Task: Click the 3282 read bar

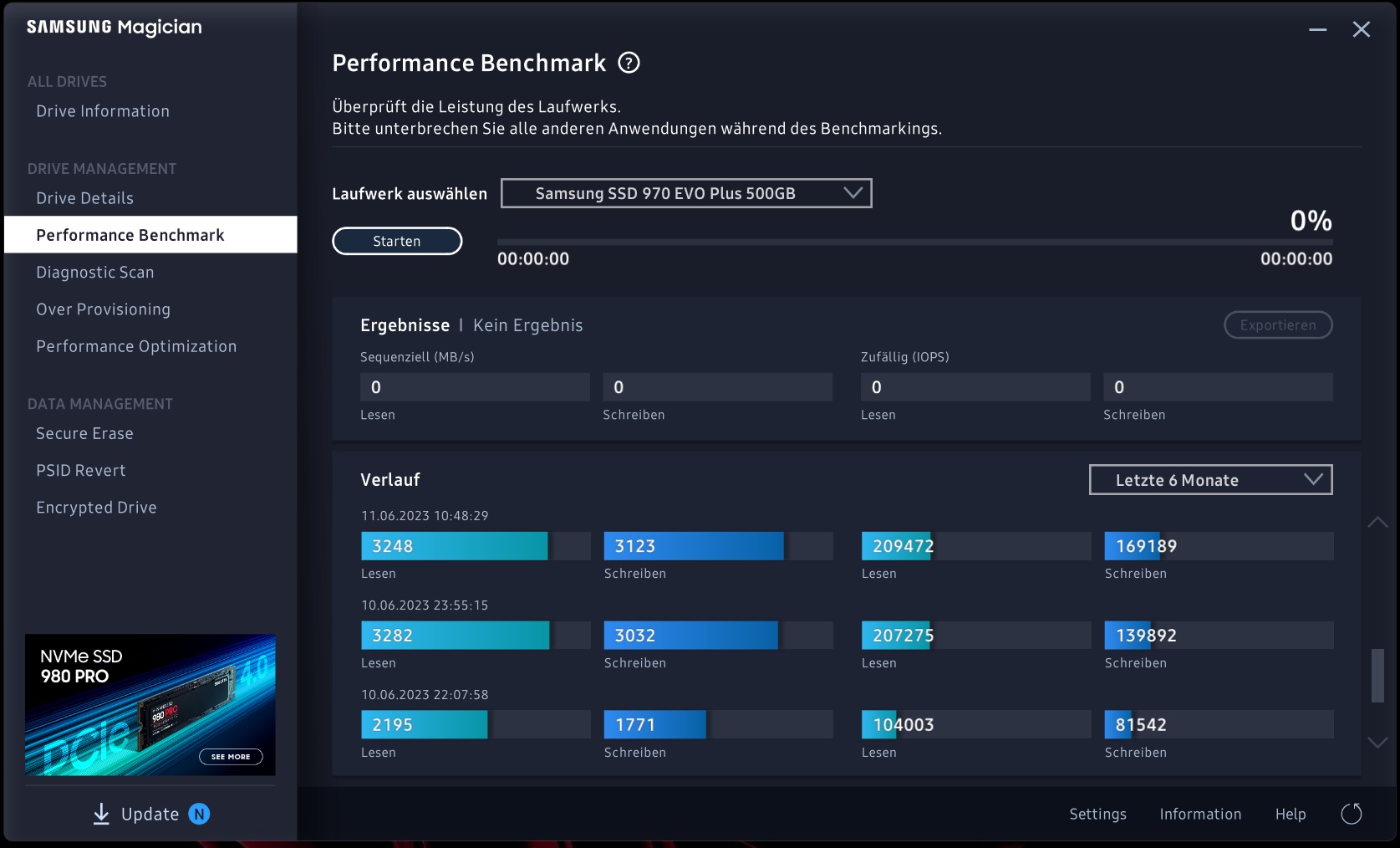Action: 476,636
